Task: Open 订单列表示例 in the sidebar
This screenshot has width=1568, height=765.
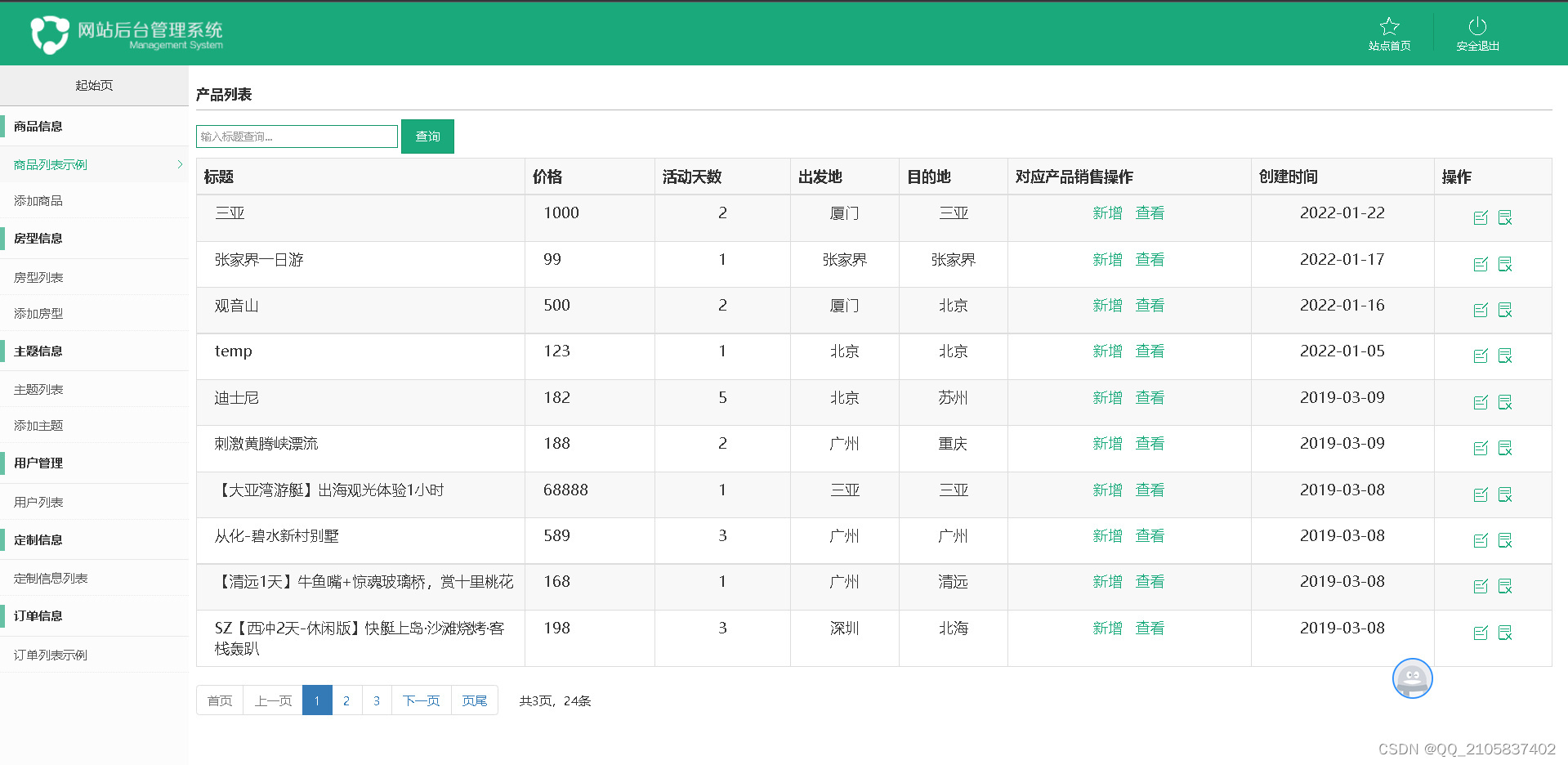Action: (51, 655)
